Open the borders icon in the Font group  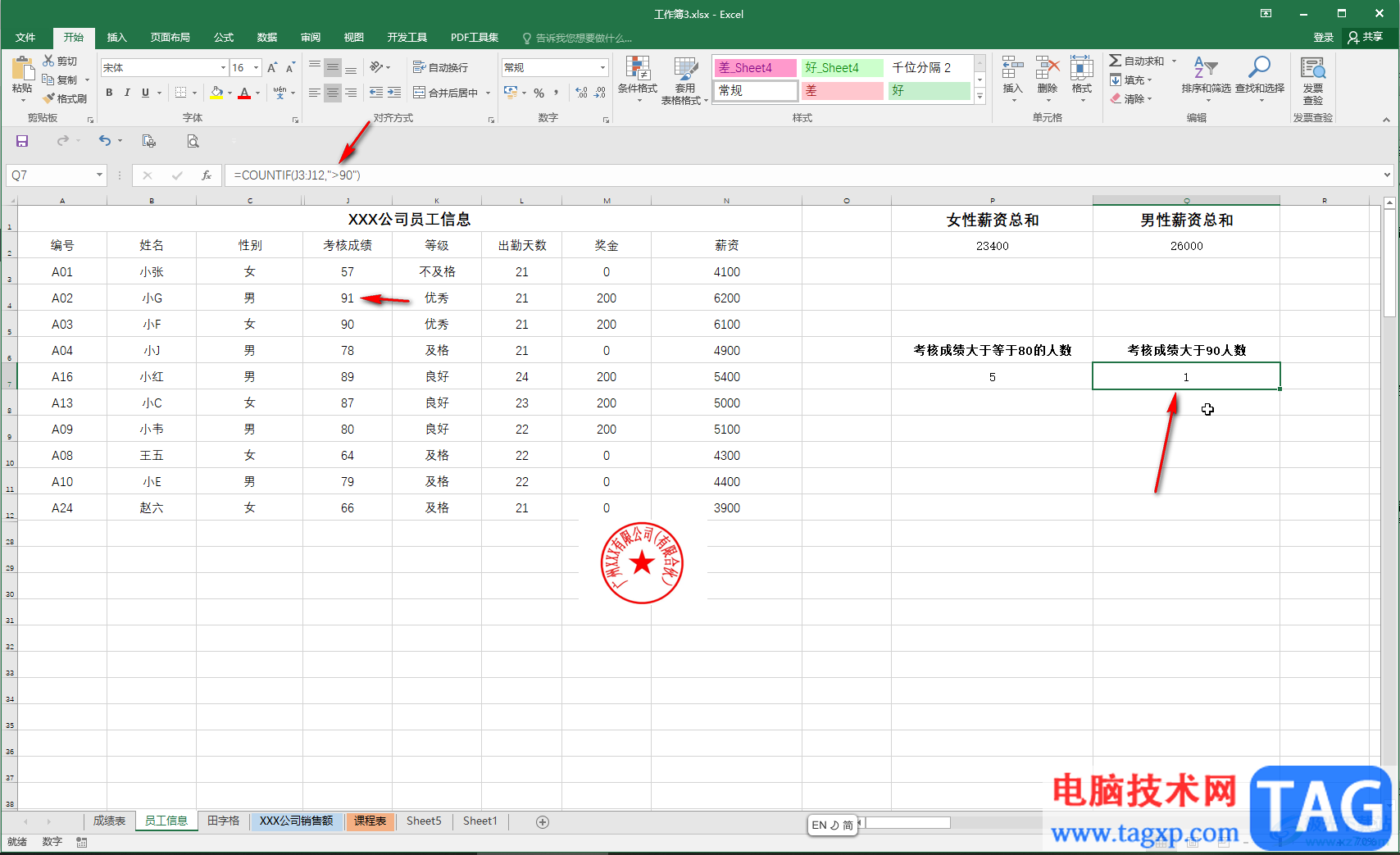coord(181,93)
